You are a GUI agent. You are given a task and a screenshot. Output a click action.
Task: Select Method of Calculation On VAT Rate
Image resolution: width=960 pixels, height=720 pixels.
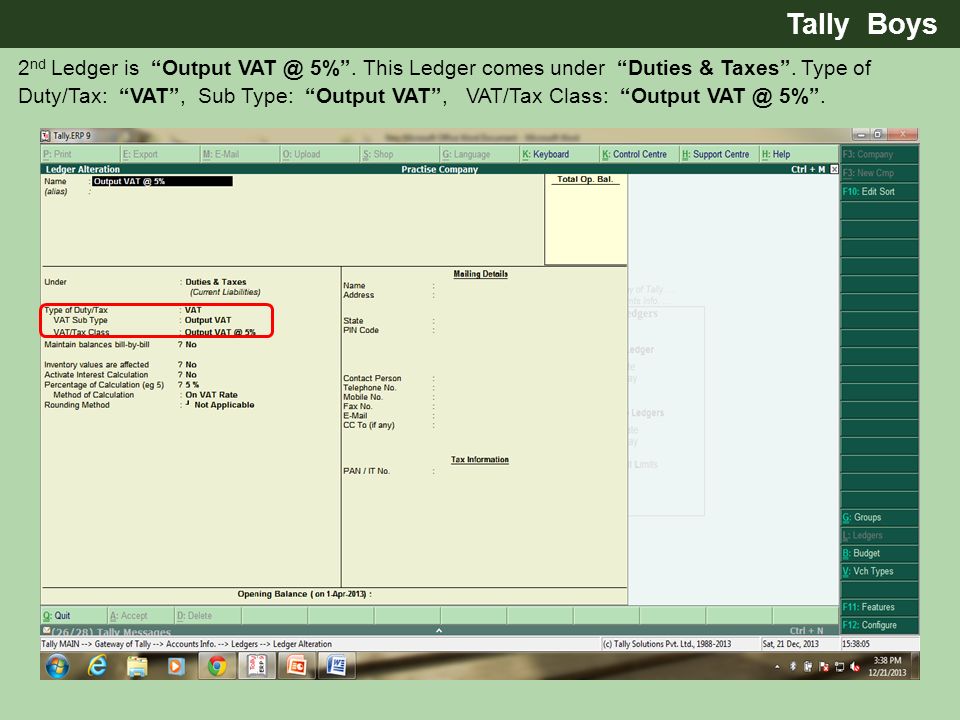(211, 395)
